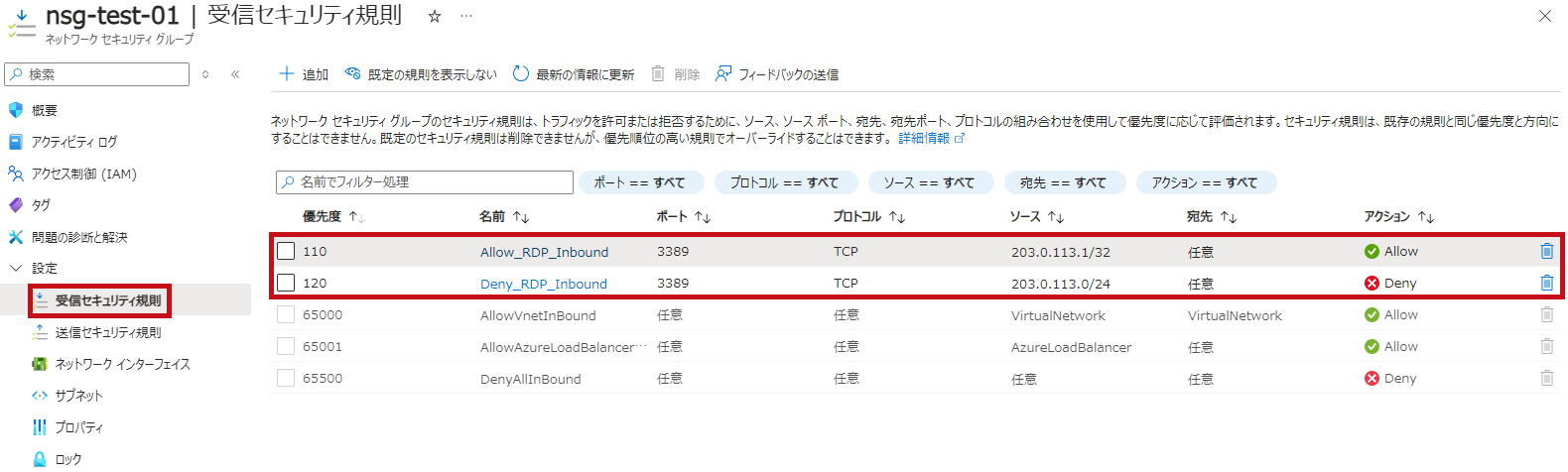Check the box for rule 65500
The height and width of the screenshot is (472, 1568).
(286, 378)
